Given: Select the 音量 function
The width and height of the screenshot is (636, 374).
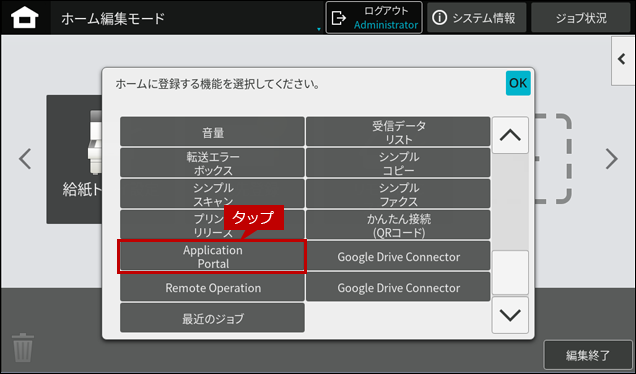Looking at the screenshot, I should [212, 132].
